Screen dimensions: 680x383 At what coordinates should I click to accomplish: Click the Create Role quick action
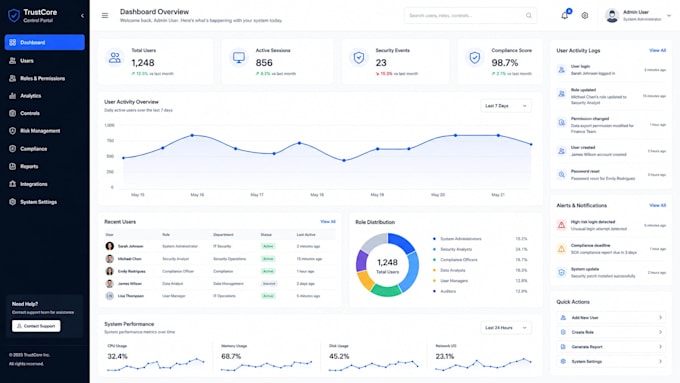pos(611,332)
